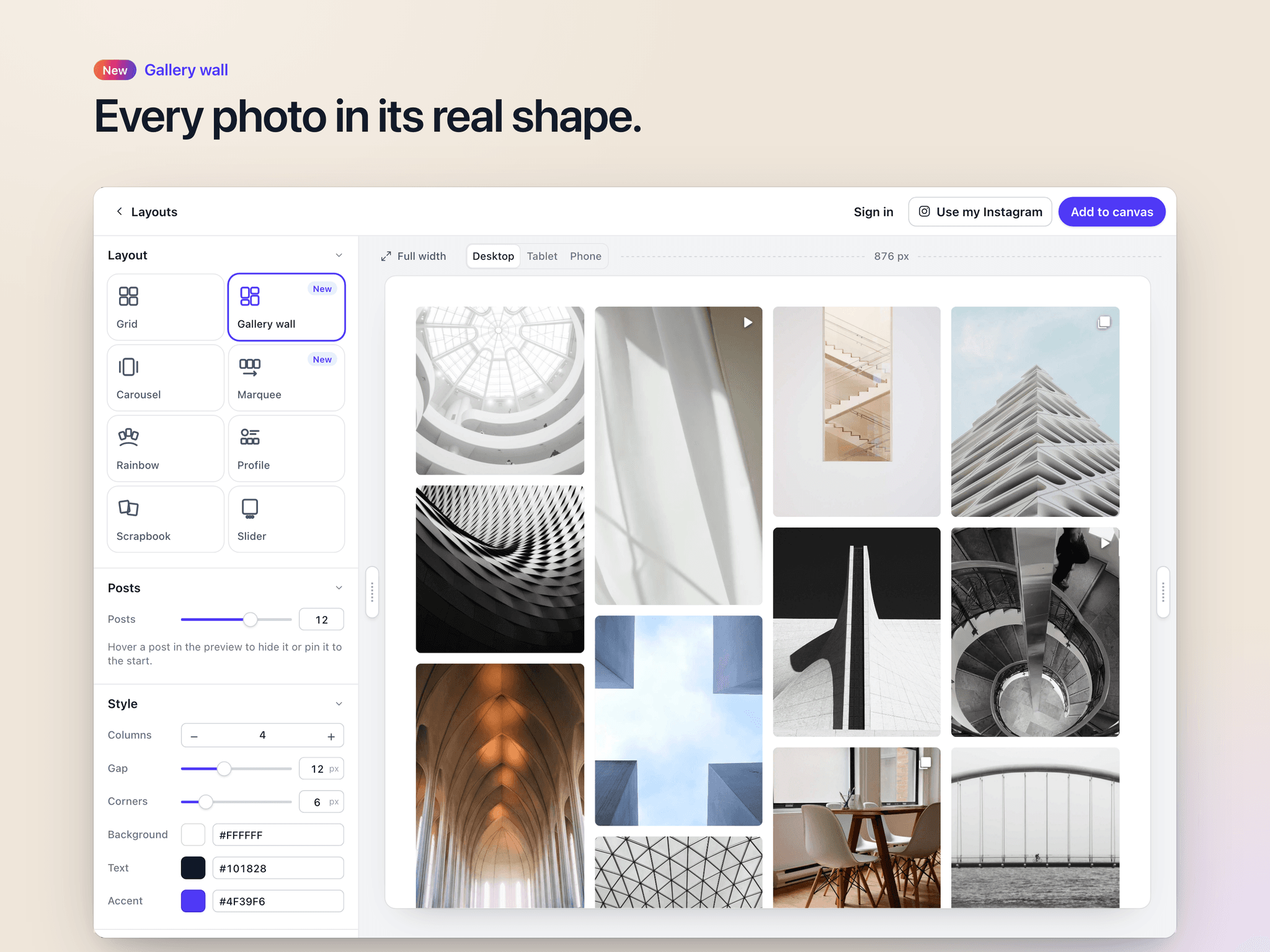The height and width of the screenshot is (952, 1270).
Task: Select the Slider layout icon
Action: pos(249,508)
